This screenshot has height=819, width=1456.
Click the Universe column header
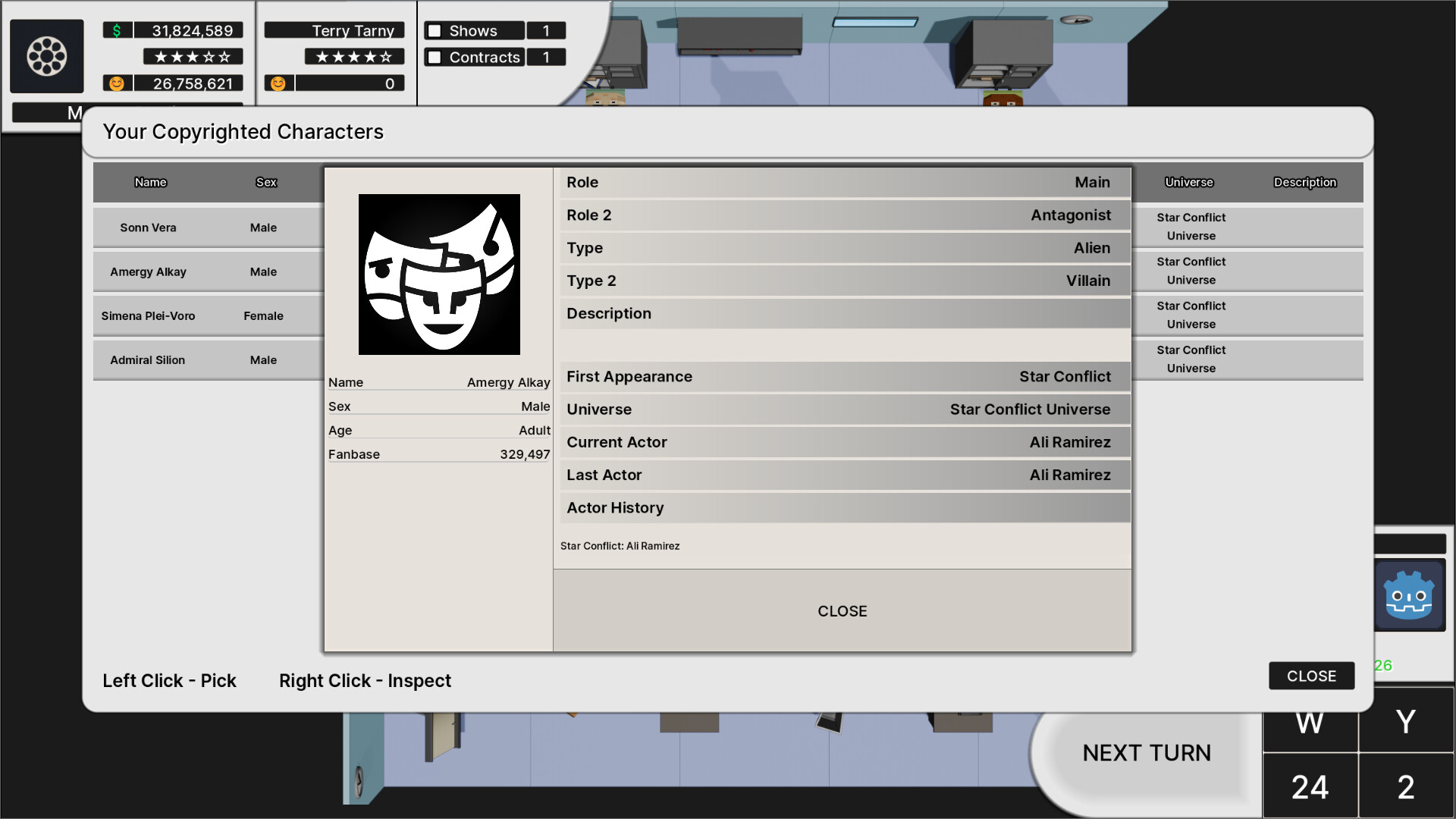[1188, 182]
